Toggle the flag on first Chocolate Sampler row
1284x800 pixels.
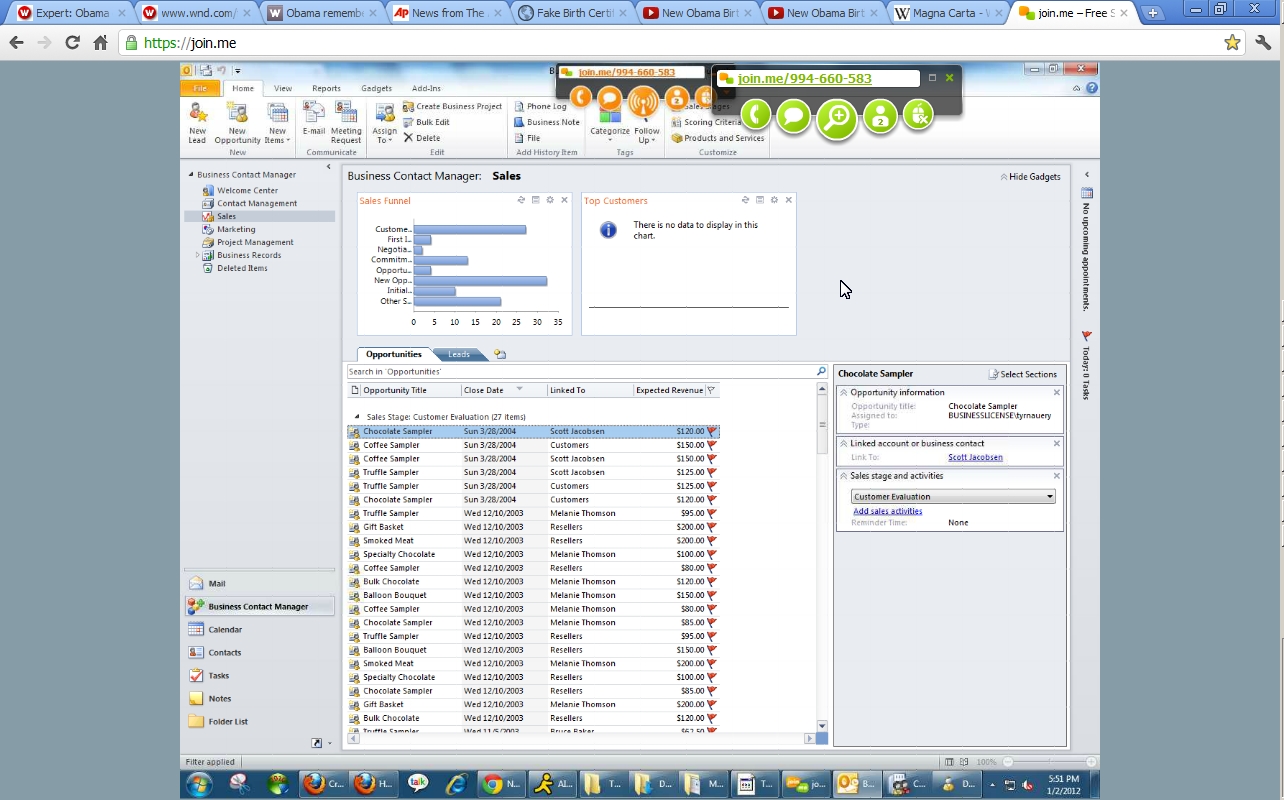point(712,431)
